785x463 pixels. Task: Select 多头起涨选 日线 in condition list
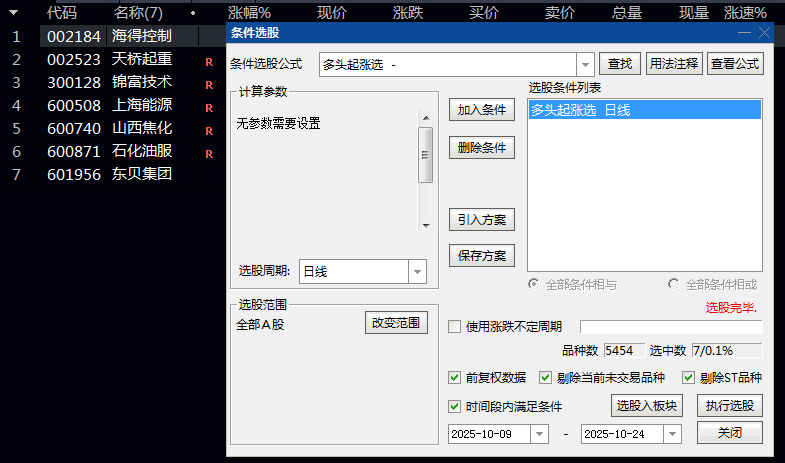click(645, 110)
